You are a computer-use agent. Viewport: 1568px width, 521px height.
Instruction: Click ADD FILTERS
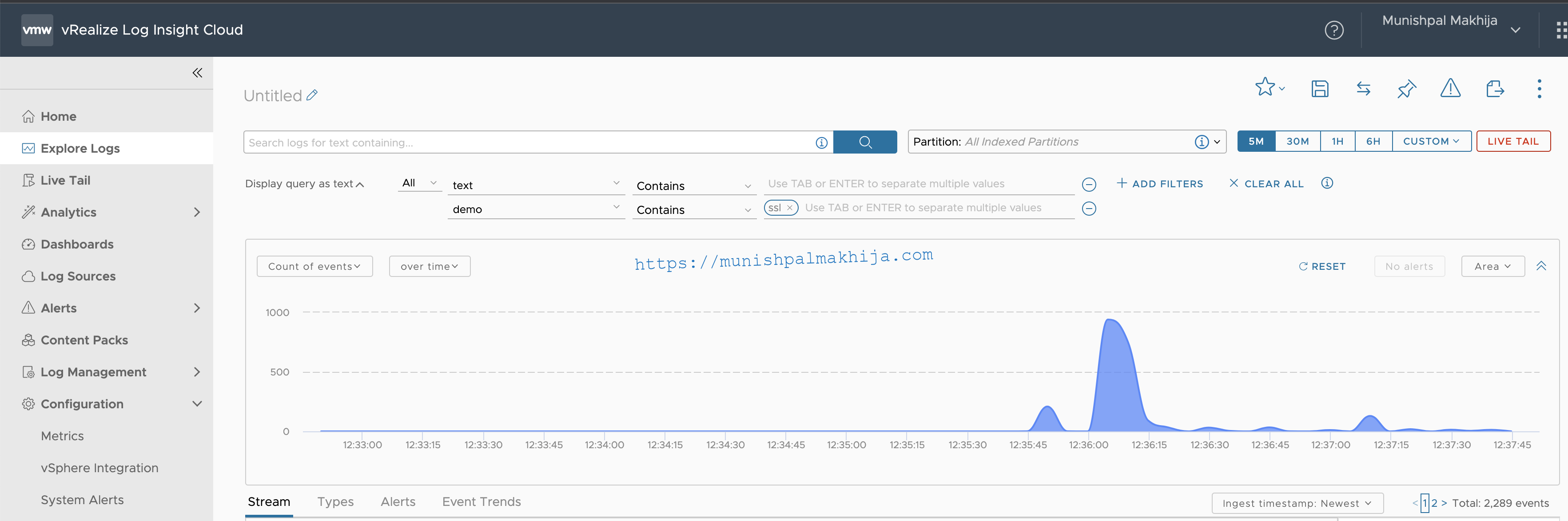point(1160,184)
